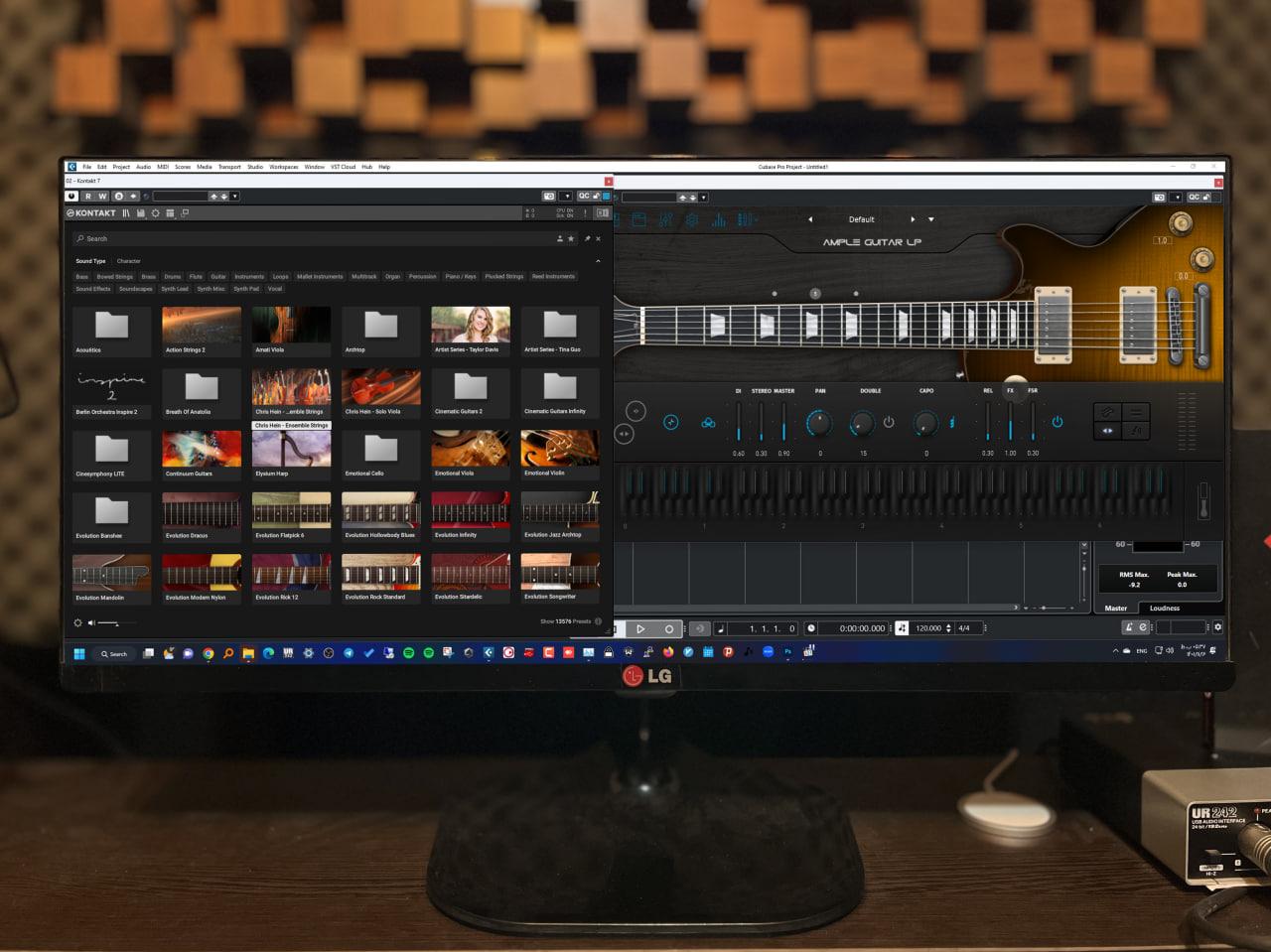This screenshot has width=1271, height=952.
Task: Click Ample Guitar snapshot camera icon
Action: coord(1159,197)
